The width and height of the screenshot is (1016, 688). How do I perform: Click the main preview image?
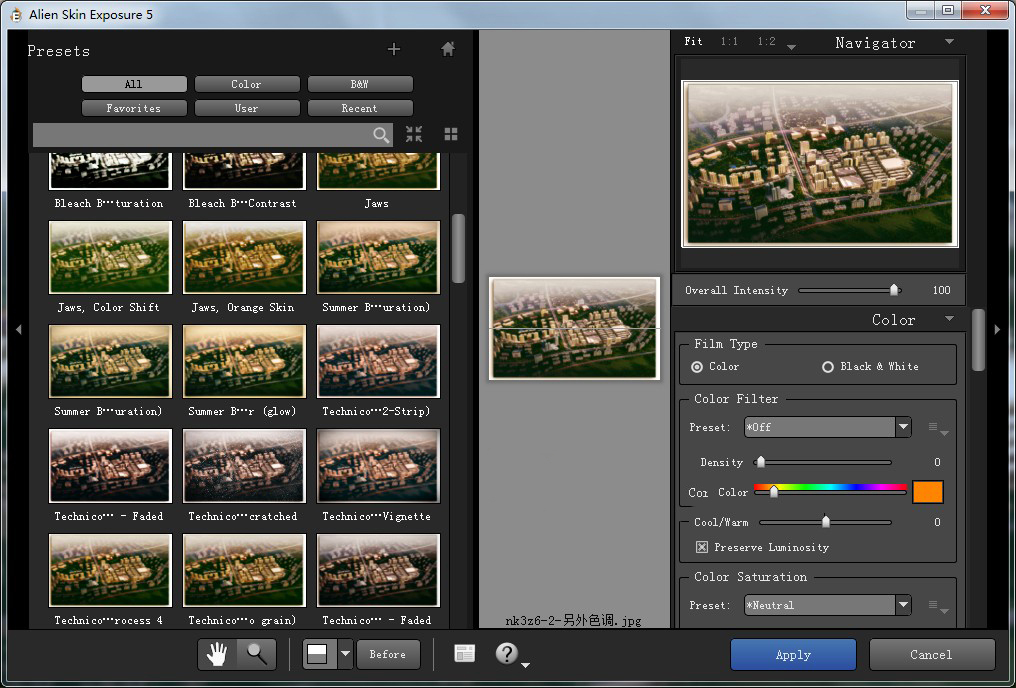[574, 328]
